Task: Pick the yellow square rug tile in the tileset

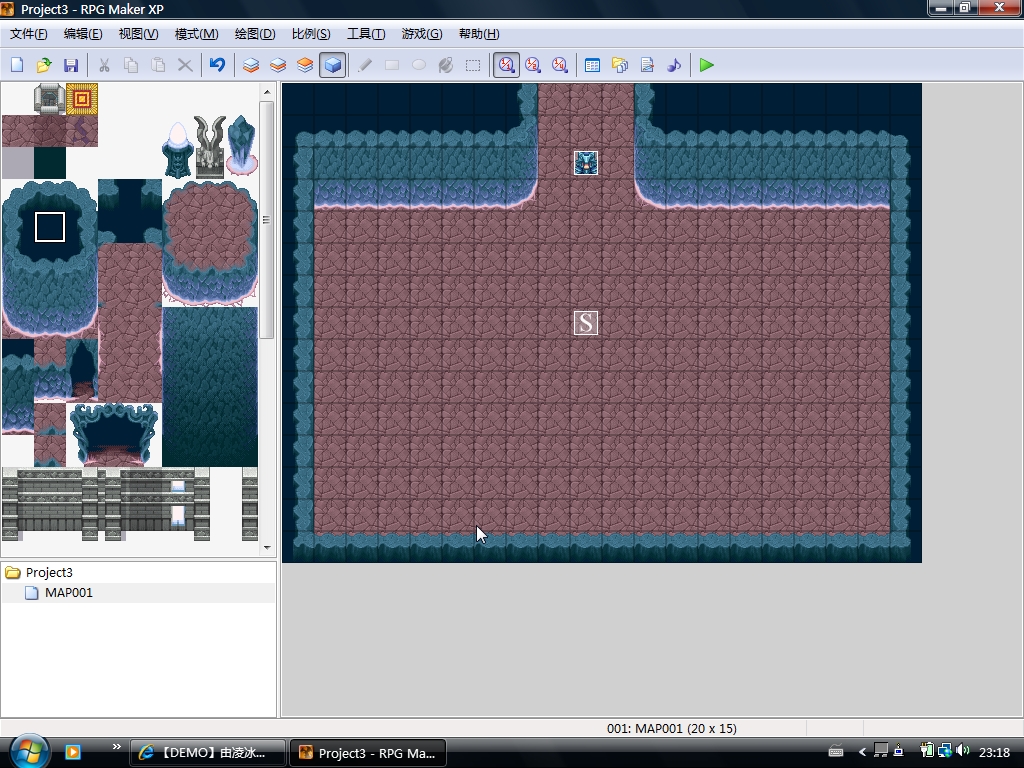Action: point(82,99)
